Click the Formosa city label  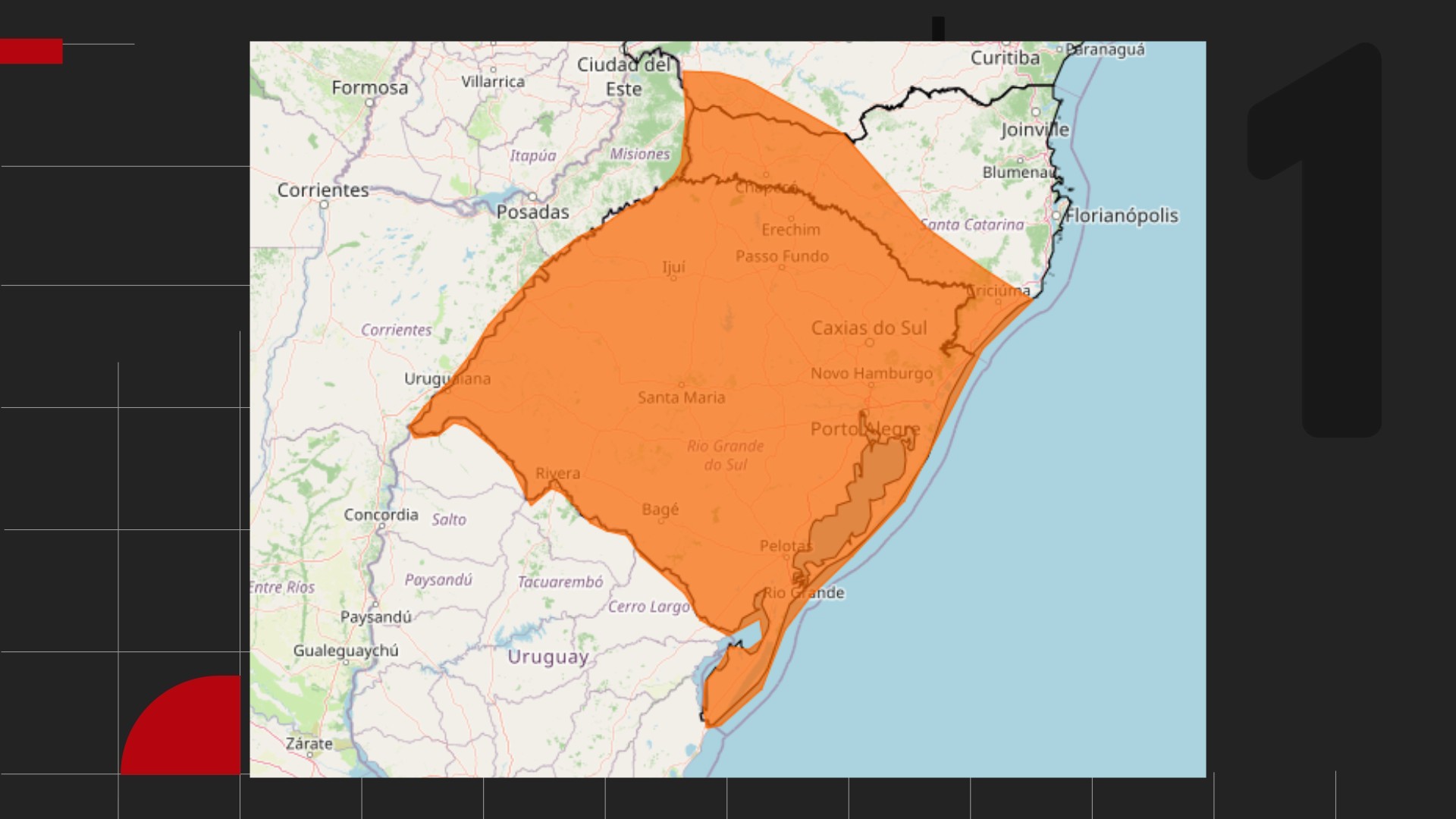click(x=369, y=88)
